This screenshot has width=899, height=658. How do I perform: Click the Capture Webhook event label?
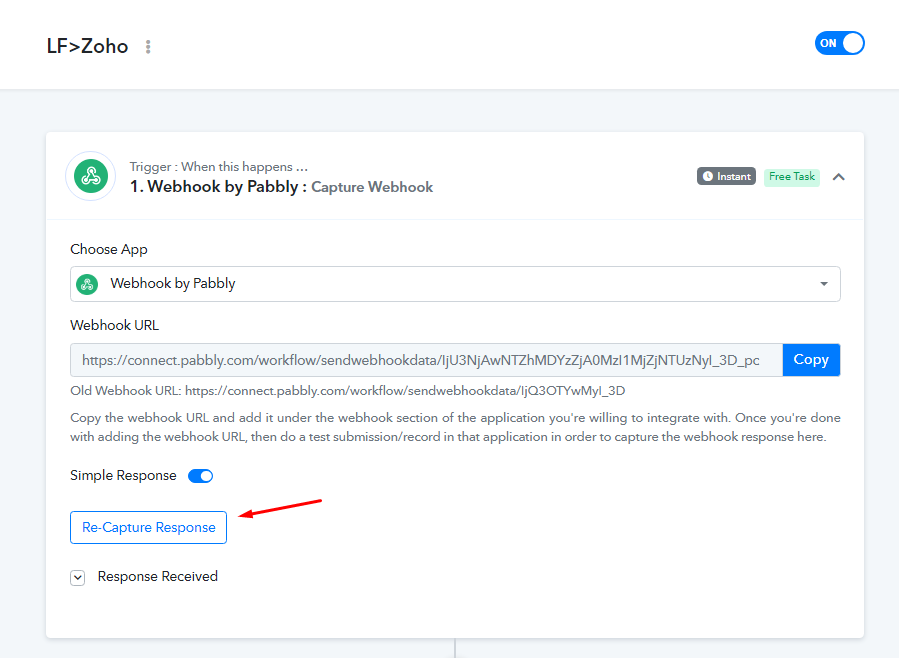[372, 187]
